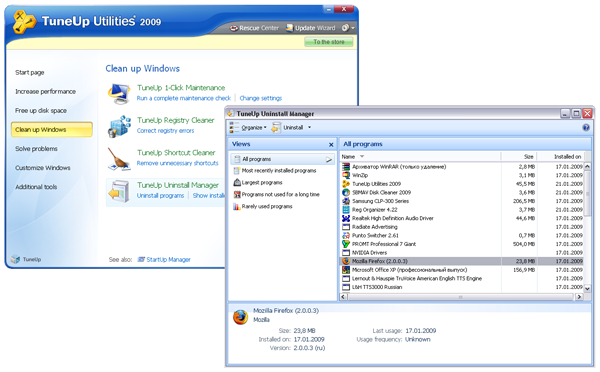This screenshot has height=372, width=600.
Task: Click the list scroll down arrow
Action: tap(587, 289)
